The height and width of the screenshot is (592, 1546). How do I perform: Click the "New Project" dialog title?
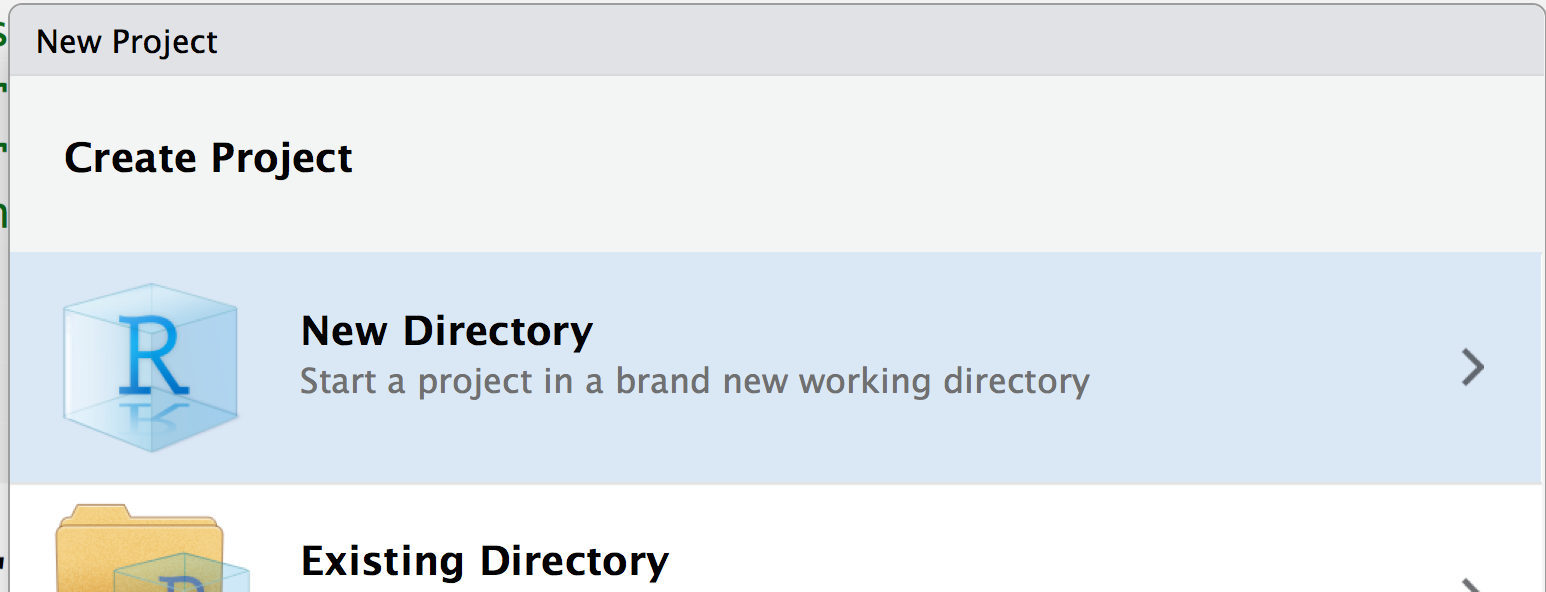[127, 42]
